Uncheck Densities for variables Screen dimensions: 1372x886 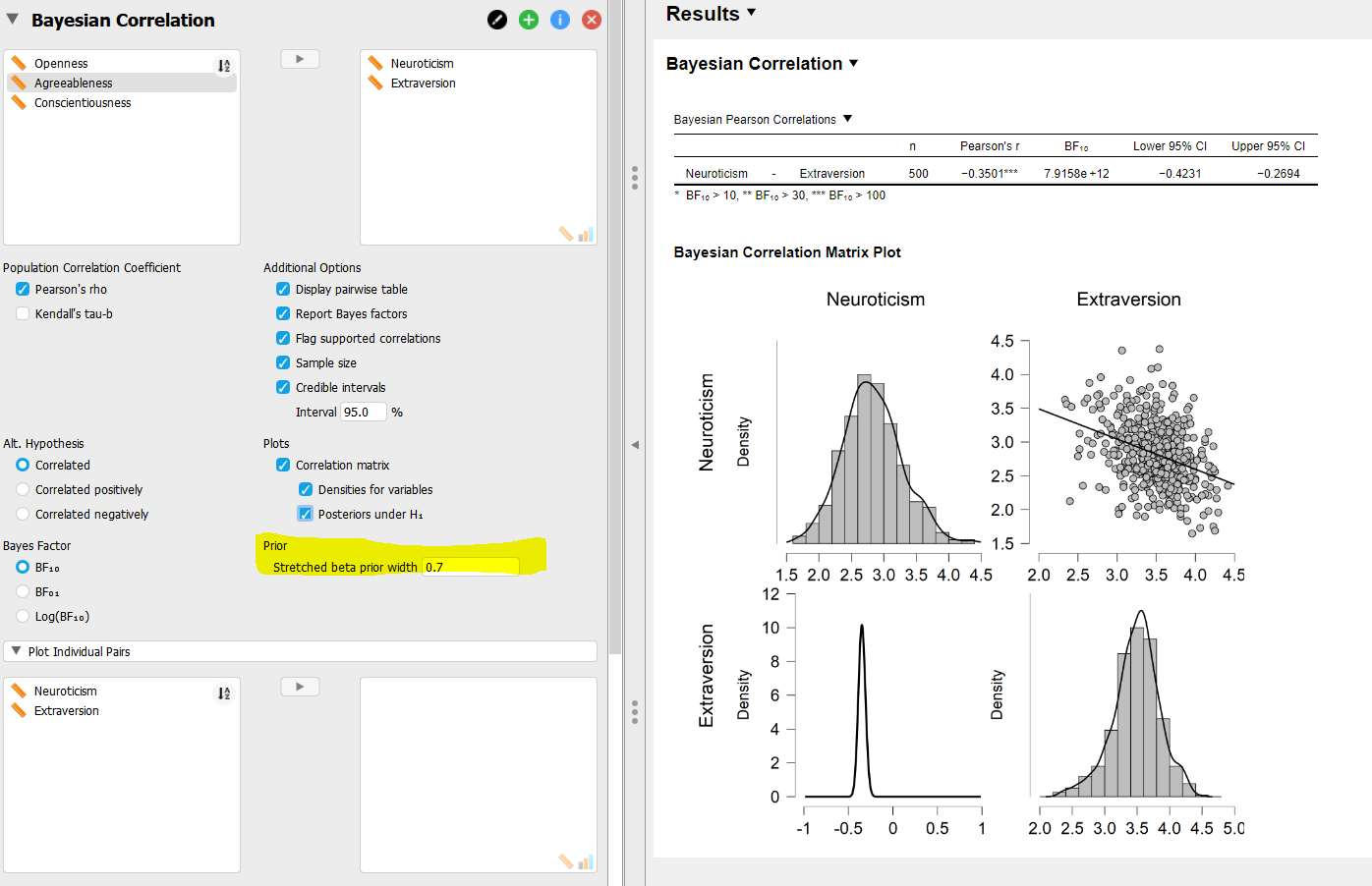(305, 489)
